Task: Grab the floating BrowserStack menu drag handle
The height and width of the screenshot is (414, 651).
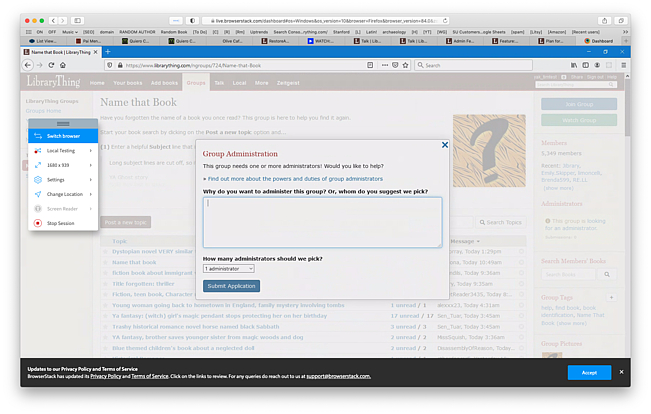Action: 63,124
